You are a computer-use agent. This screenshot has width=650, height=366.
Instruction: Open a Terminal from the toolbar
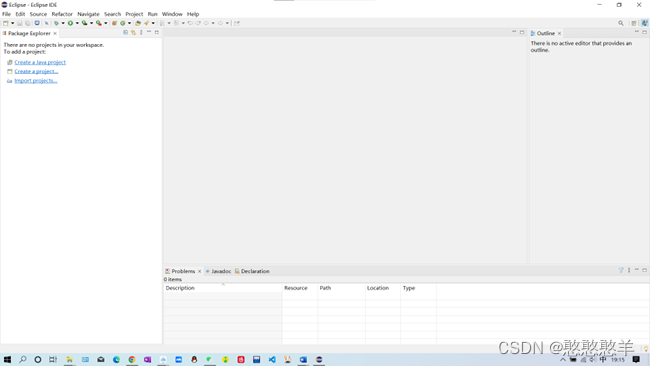37,23
